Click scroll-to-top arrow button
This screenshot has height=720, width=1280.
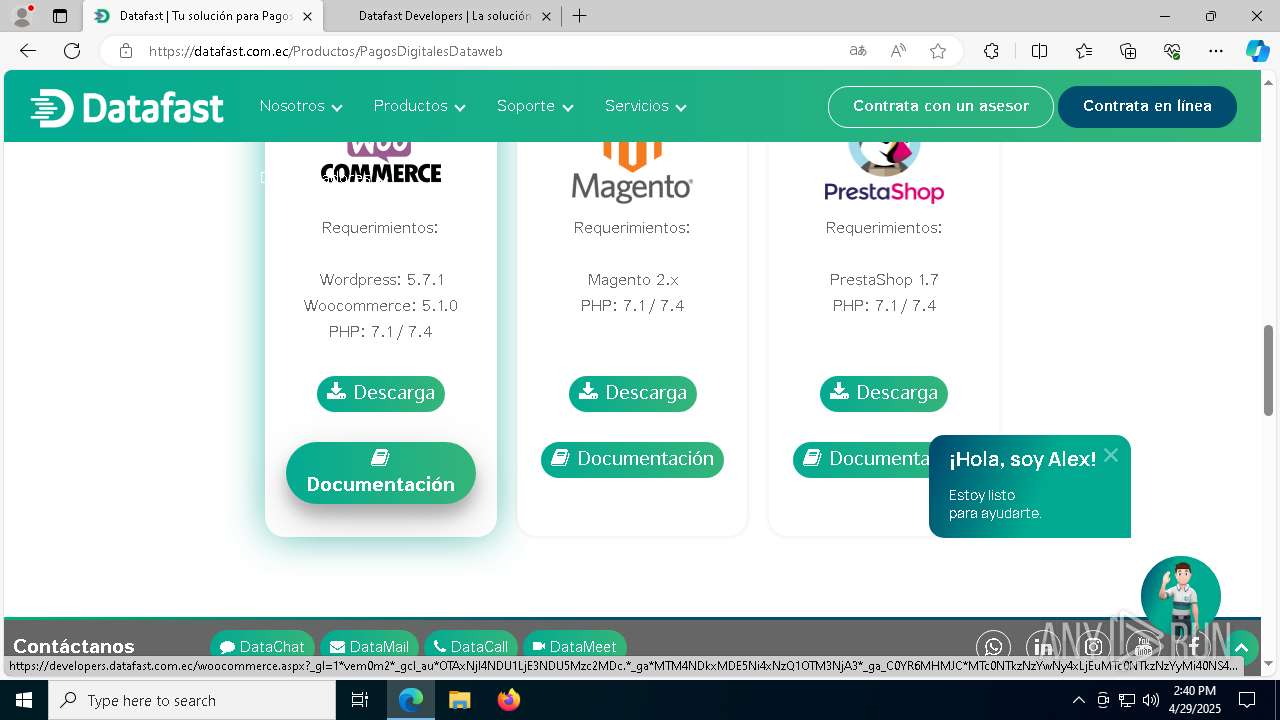coord(1241,648)
